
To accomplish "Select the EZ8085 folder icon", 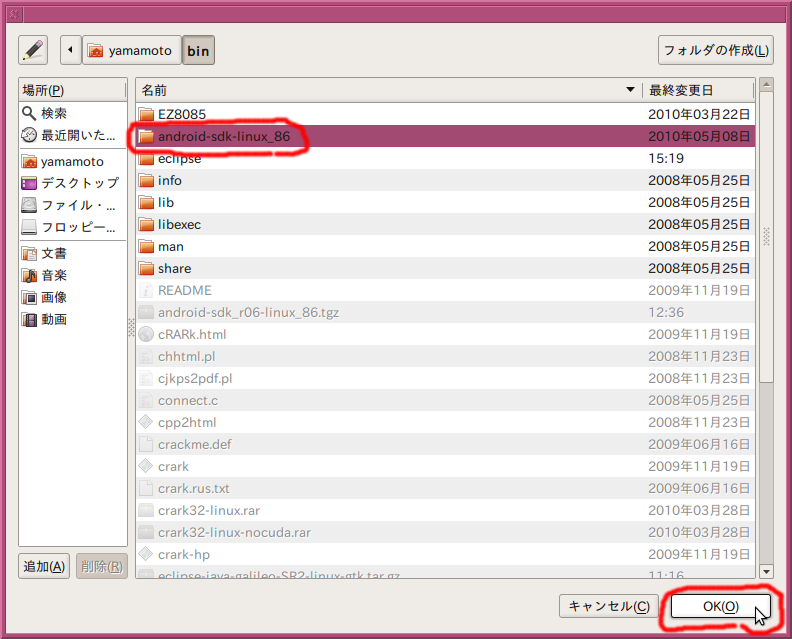I will tap(146, 114).
